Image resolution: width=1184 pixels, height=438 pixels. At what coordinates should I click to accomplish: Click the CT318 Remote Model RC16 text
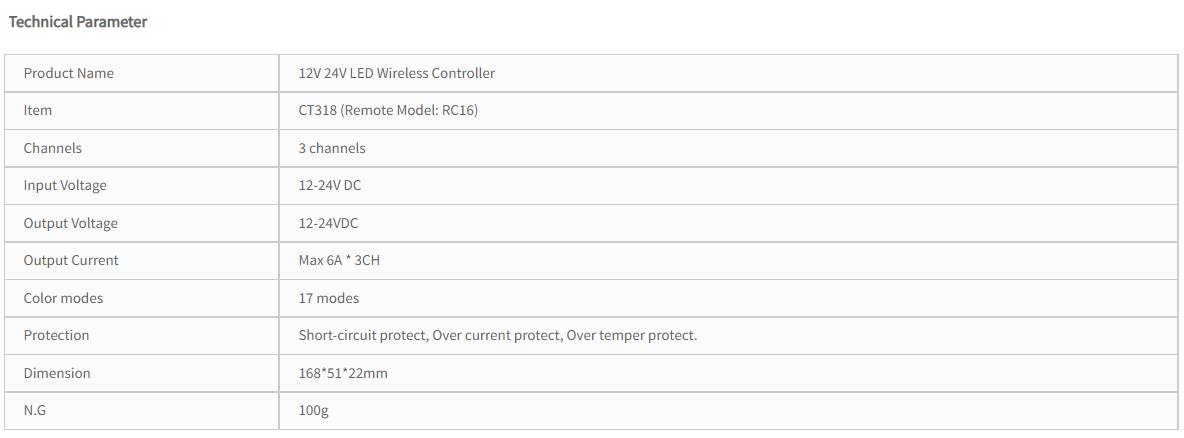(388, 110)
